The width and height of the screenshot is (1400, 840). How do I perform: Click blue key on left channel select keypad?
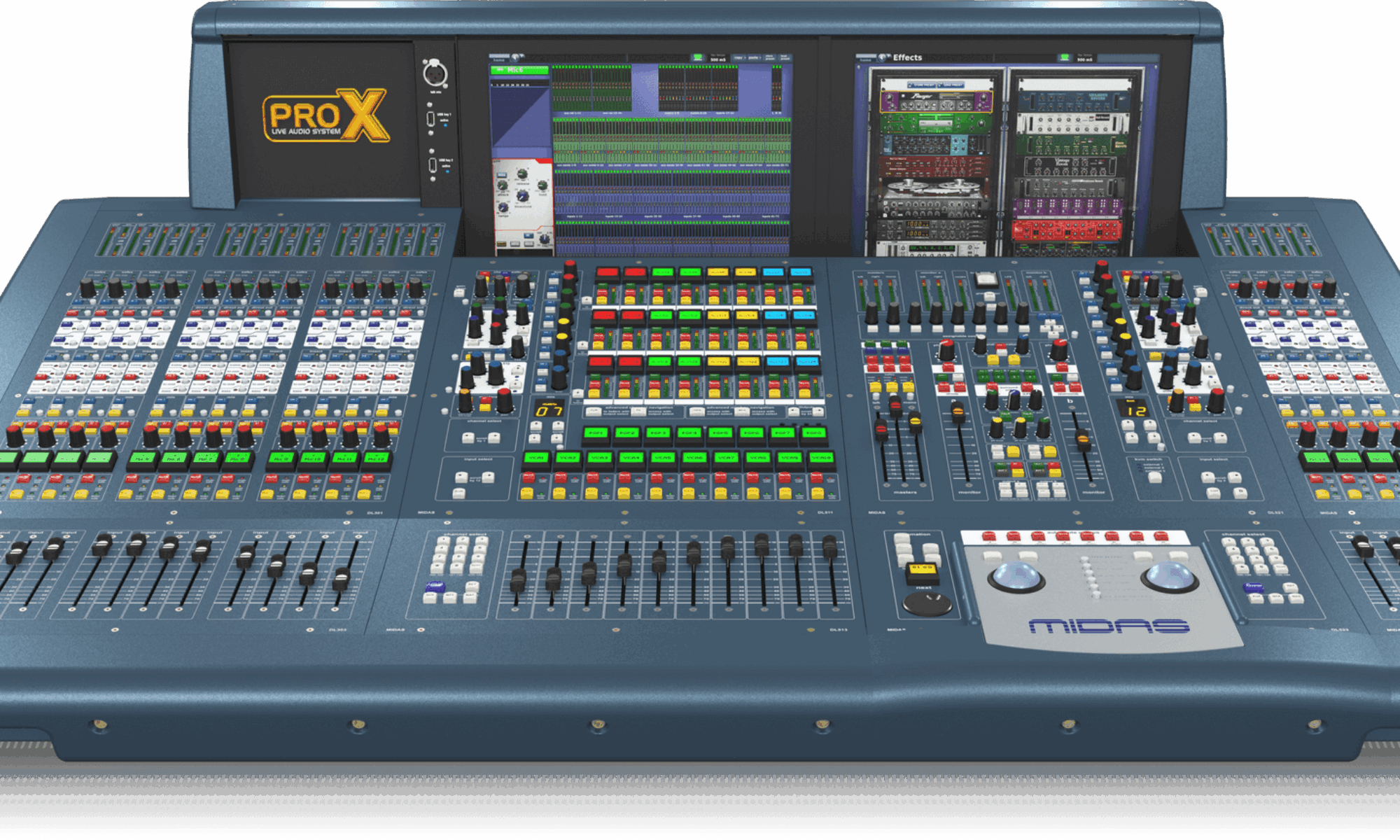pos(435,588)
